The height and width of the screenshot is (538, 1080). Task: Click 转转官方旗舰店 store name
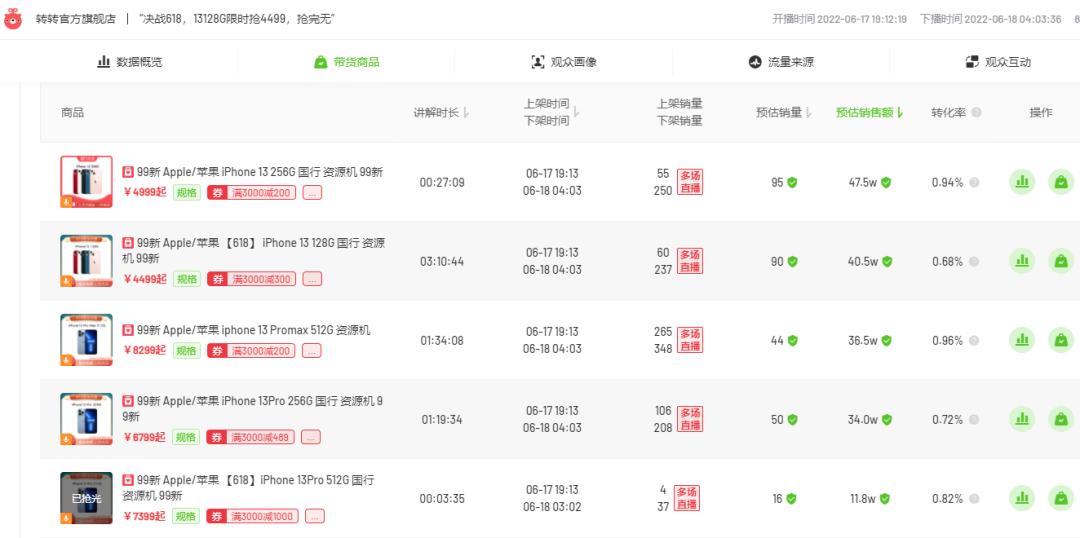pyautogui.click(x=76, y=19)
